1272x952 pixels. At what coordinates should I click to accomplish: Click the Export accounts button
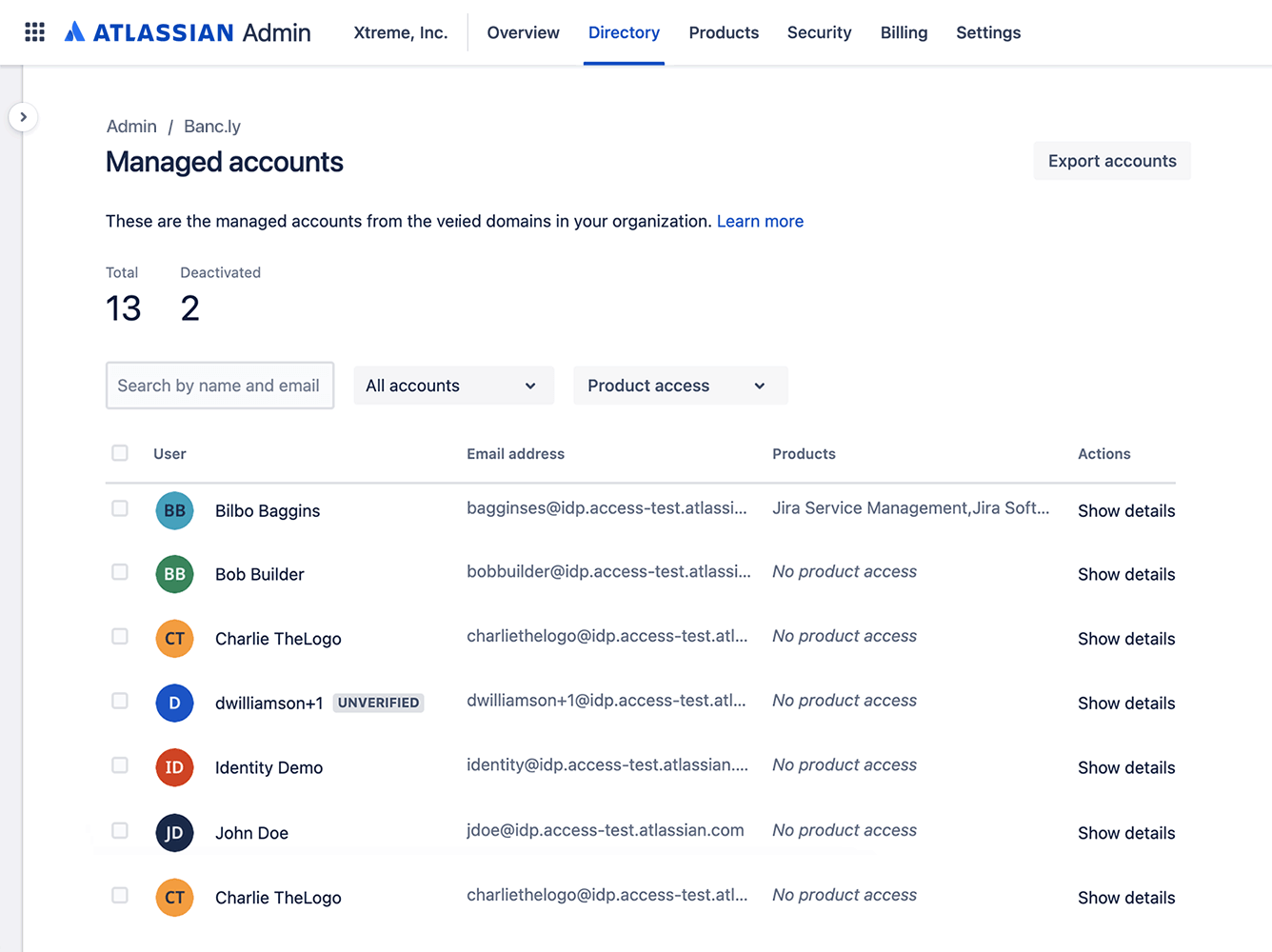(1112, 161)
